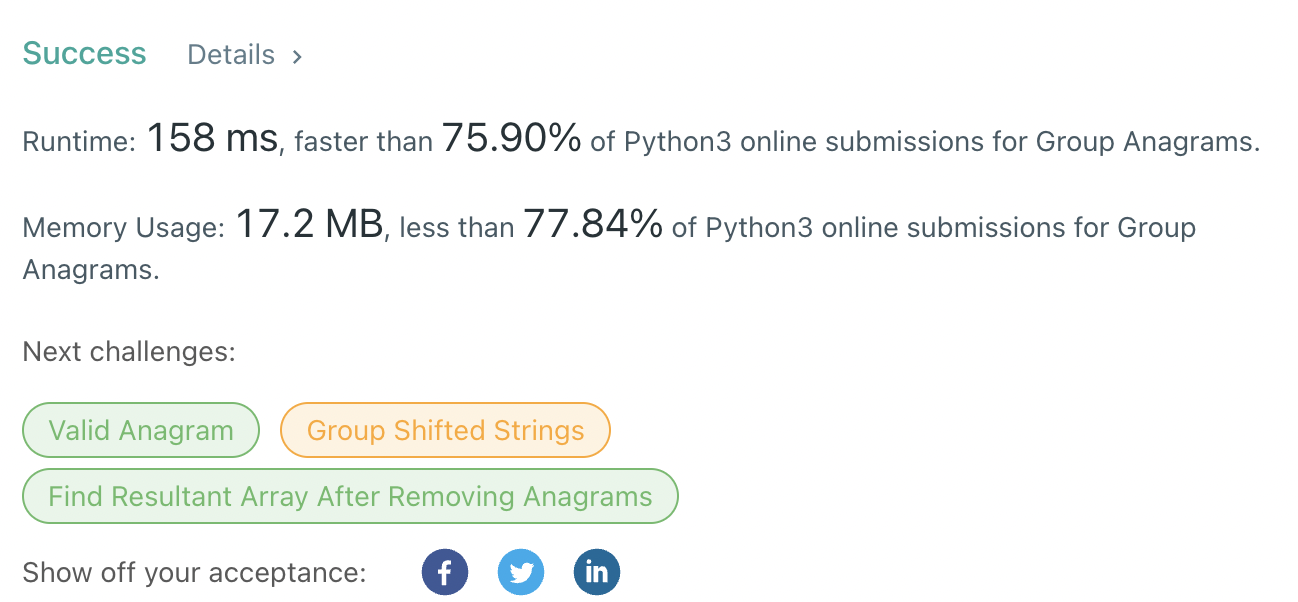Image resolution: width=1298 pixels, height=602 pixels.
Task: Open the submission Details link
Action: tap(231, 55)
